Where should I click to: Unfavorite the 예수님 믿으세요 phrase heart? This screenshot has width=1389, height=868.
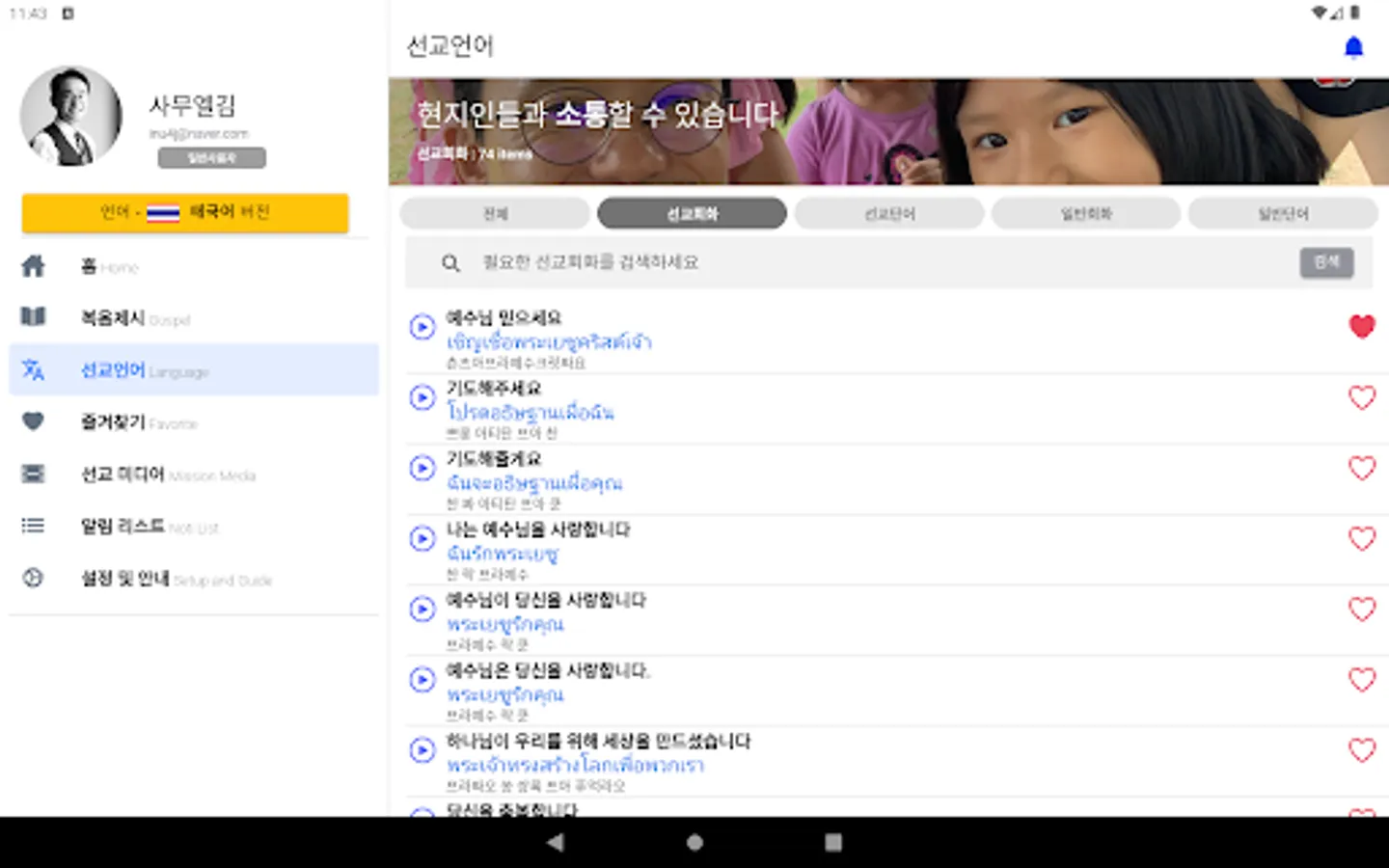tap(1362, 327)
